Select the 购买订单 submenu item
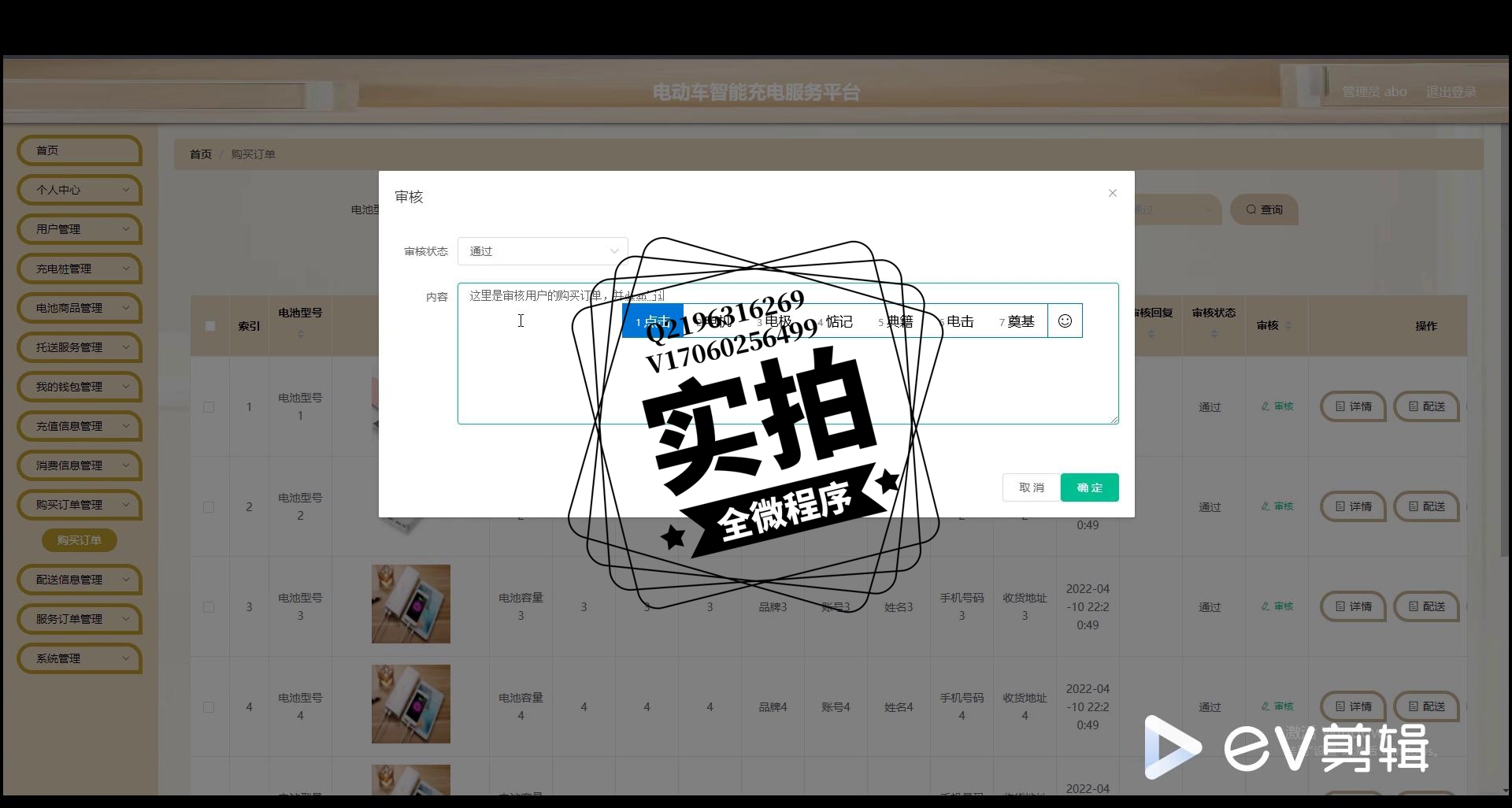Screen dimensions: 1512x808 [79, 540]
